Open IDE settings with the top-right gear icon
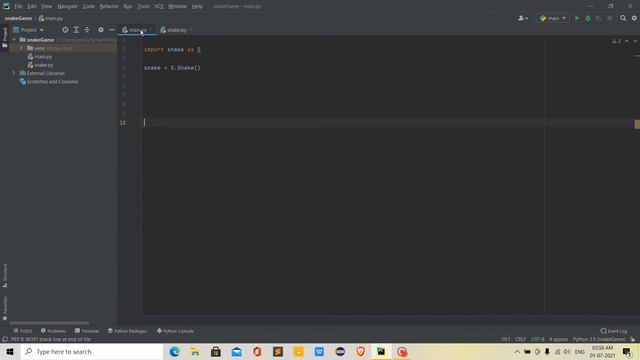The height and width of the screenshot is (360, 640). point(634,18)
